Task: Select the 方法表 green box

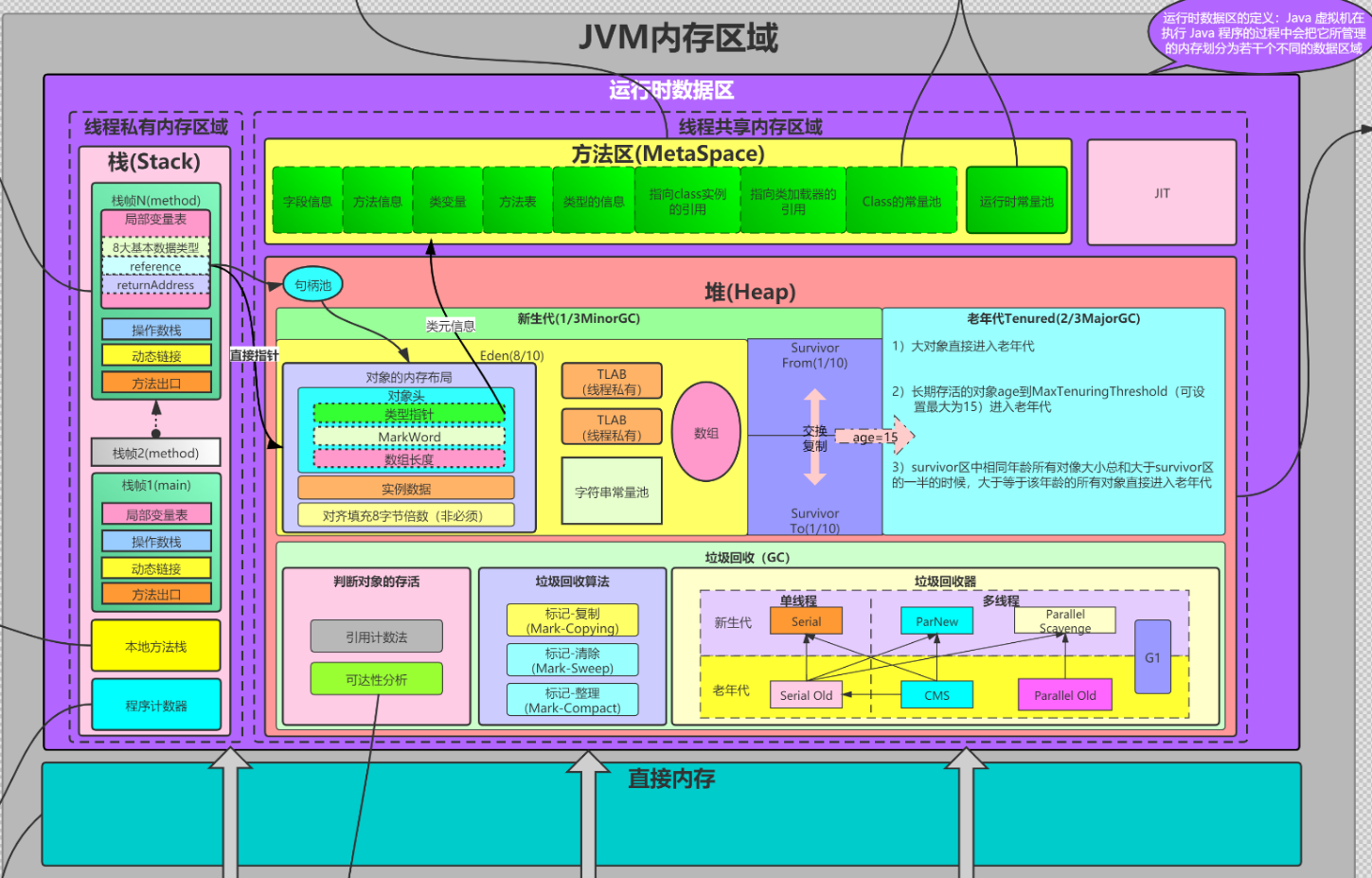Action: 518,201
